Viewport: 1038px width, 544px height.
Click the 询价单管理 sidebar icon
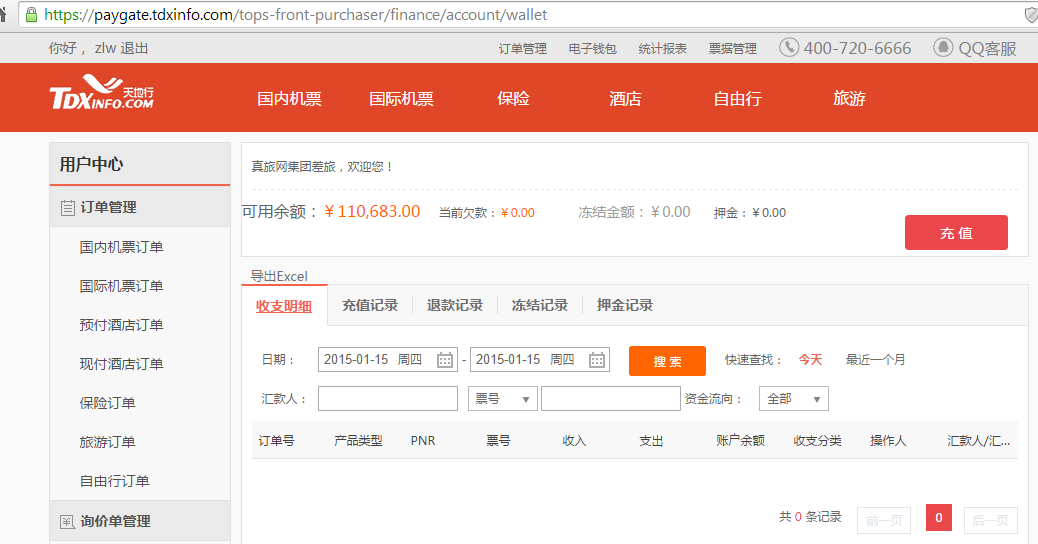67,521
